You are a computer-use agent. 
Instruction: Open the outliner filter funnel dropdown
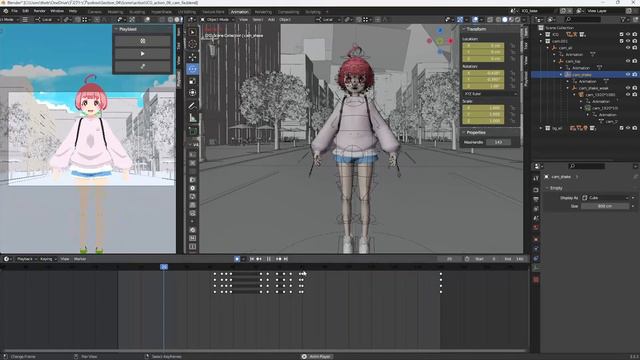pyautogui.click(x=624, y=19)
